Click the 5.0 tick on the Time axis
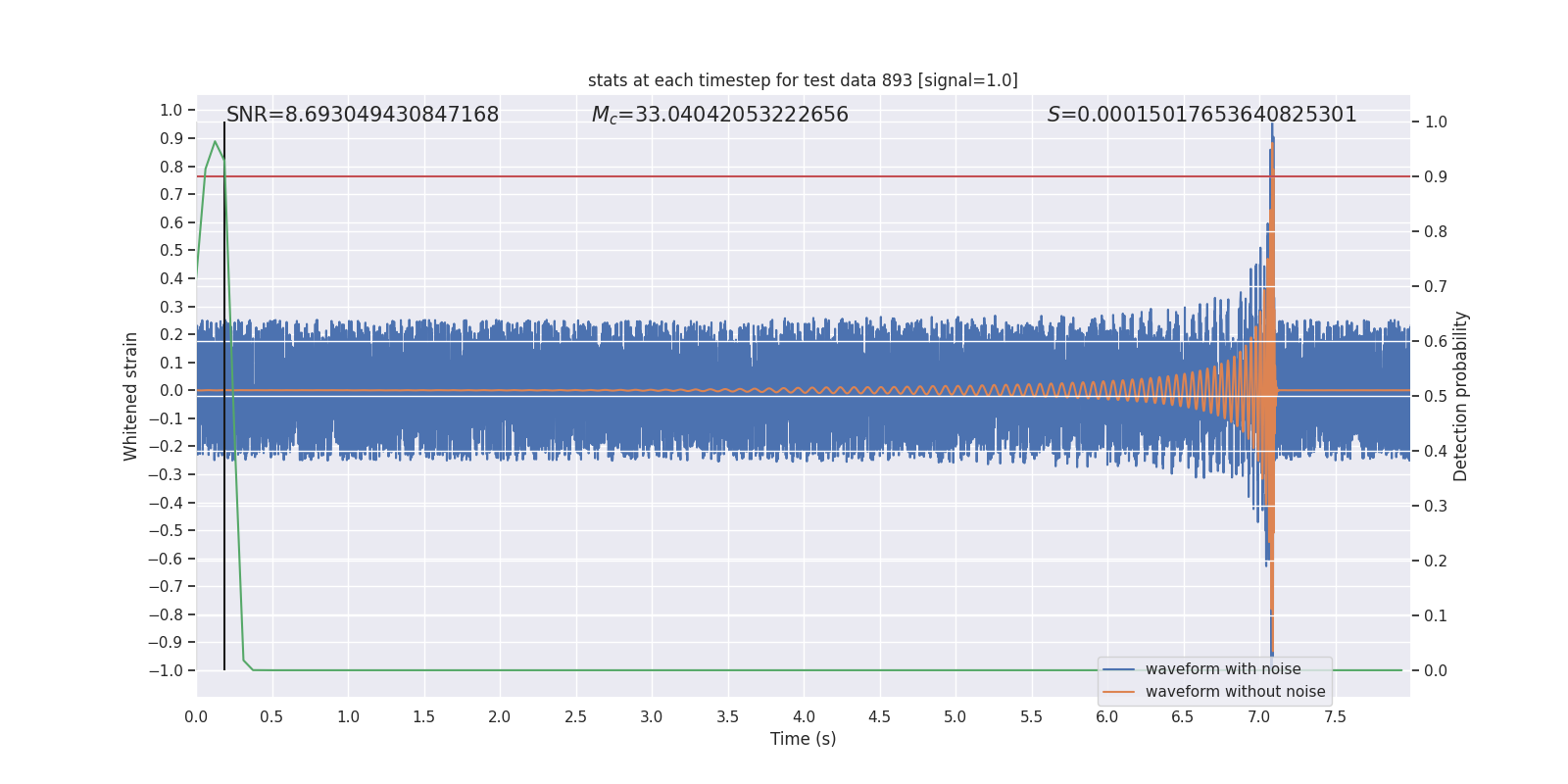 pos(955,717)
